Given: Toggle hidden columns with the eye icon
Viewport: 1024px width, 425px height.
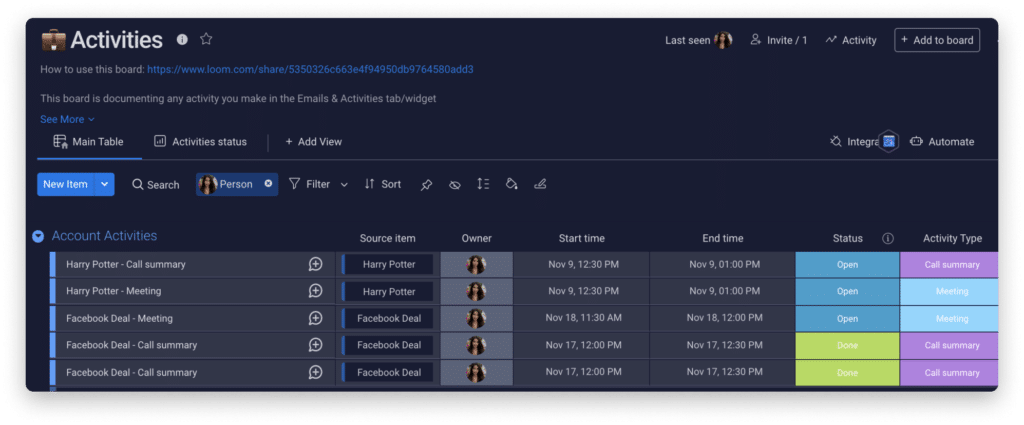Looking at the screenshot, I should (455, 185).
